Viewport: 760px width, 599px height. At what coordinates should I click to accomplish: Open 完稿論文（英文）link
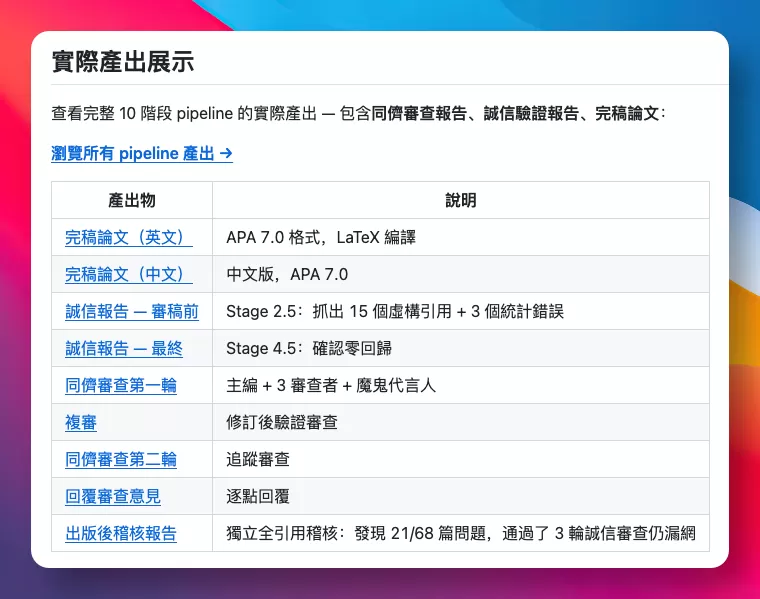click(x=128, y=237)
